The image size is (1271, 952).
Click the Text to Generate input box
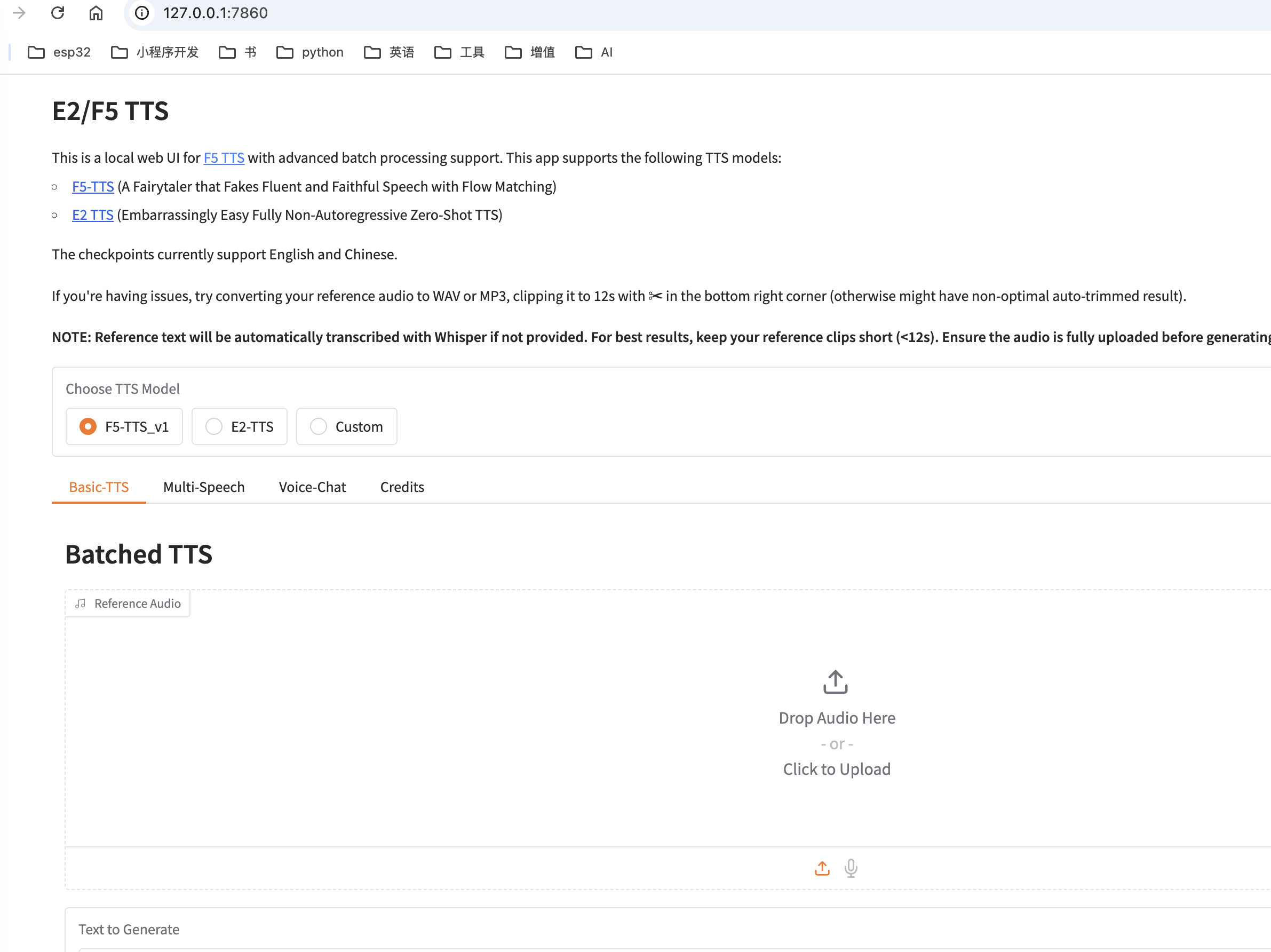click(674, 950)
